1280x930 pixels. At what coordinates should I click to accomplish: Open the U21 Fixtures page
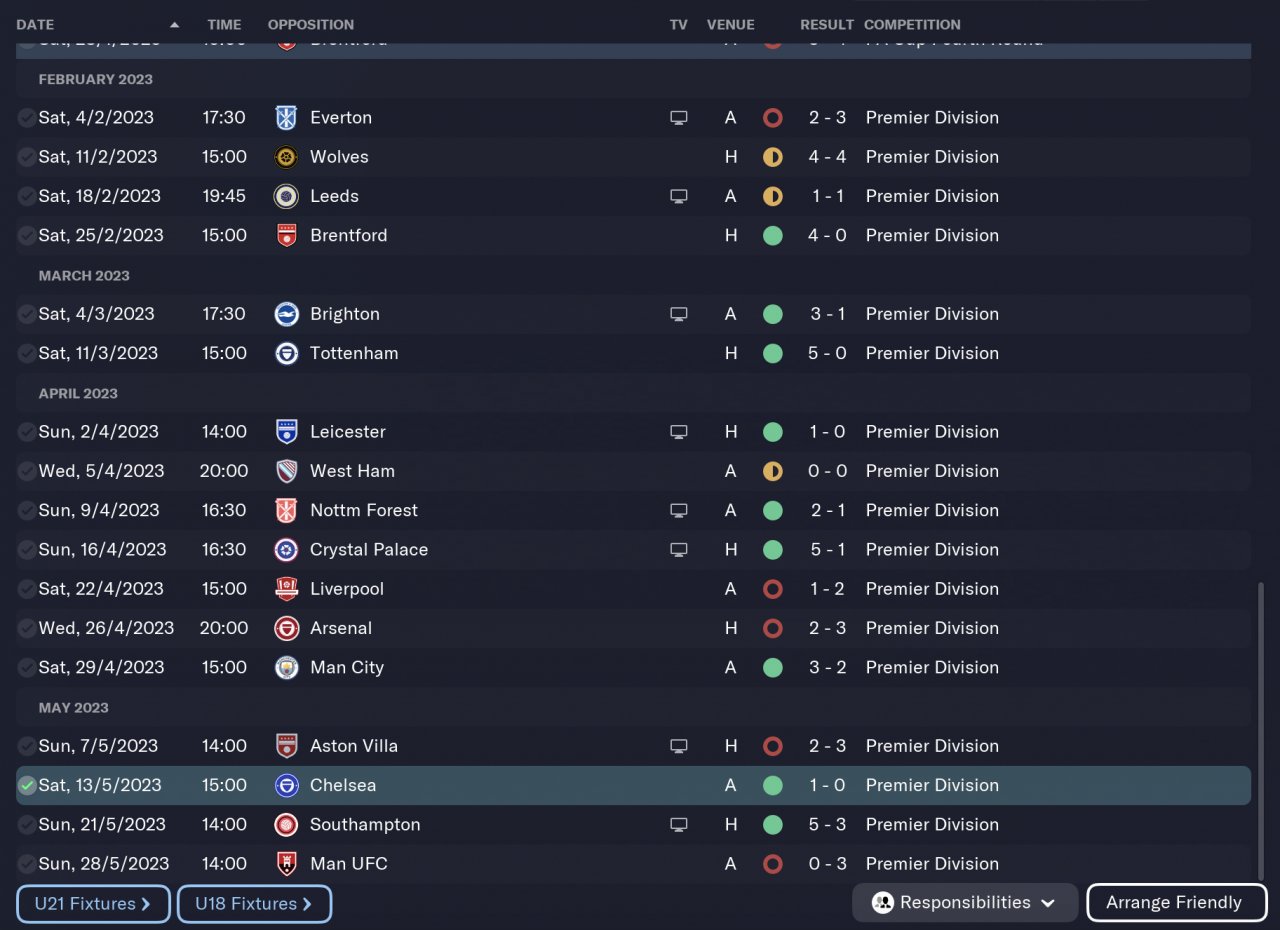[93, 904]
